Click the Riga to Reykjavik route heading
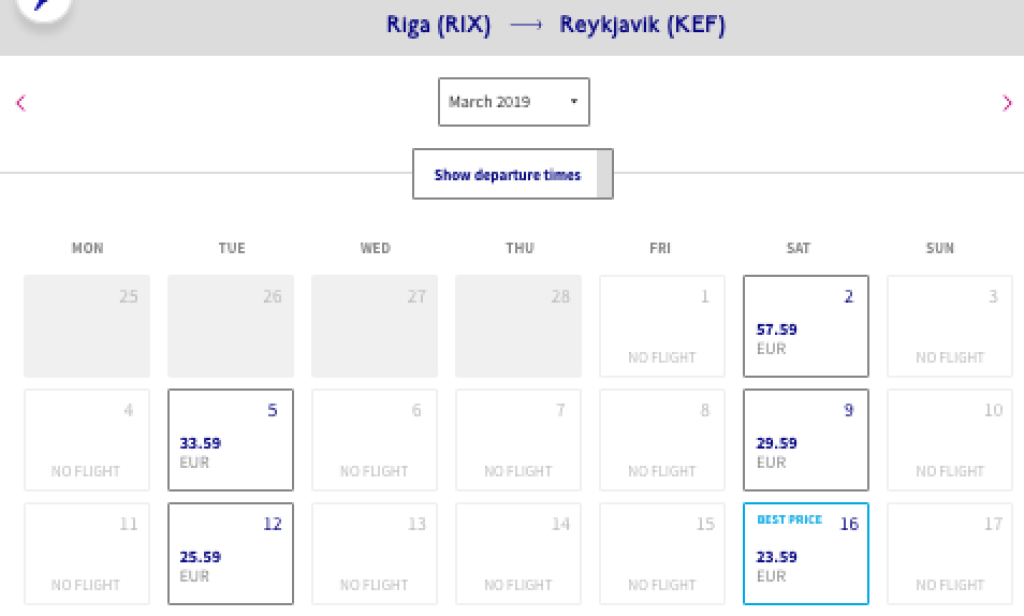 [555, 26]
